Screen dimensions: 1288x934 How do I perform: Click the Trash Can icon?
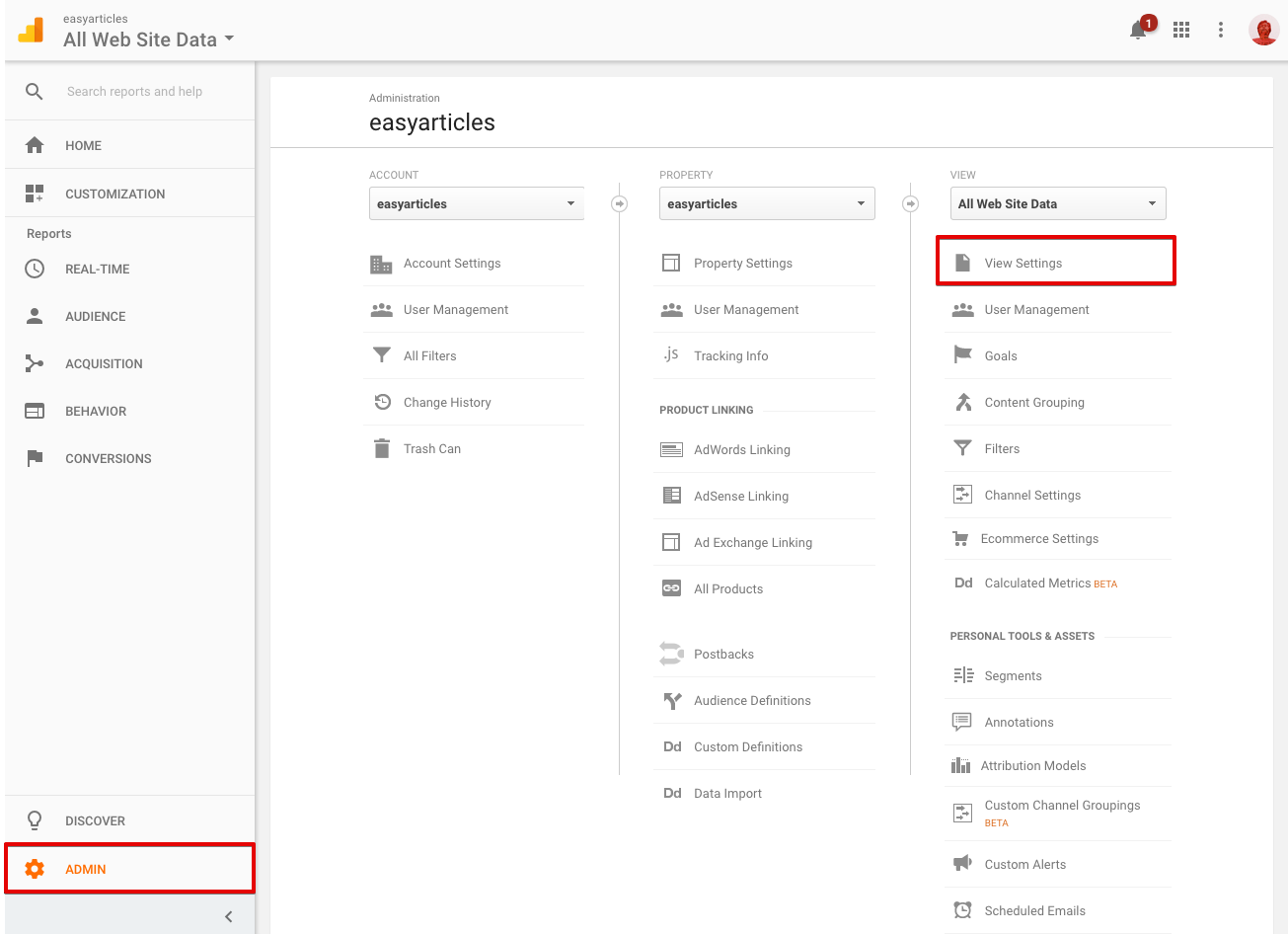(381, 448)
